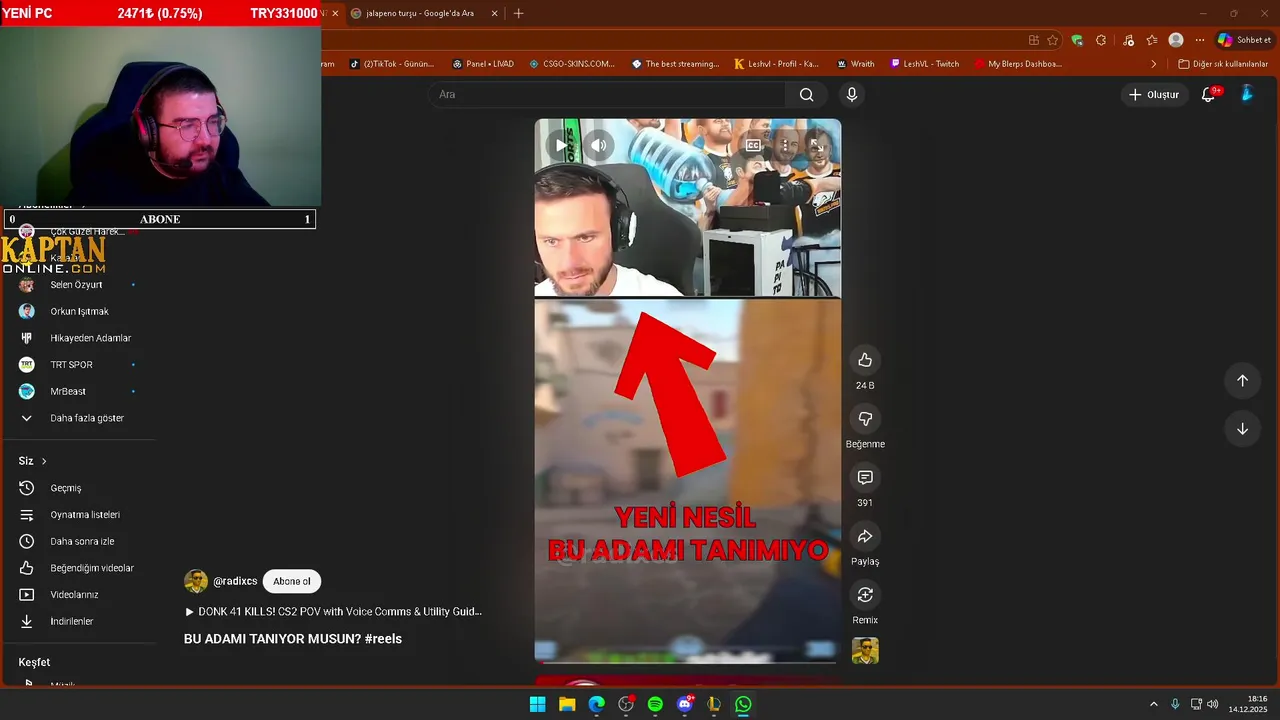Image resolution: width=1280 pixels, height=720 pixels.
Task: Open the YouTube account avatar menu
Action: click(1247, 94)
